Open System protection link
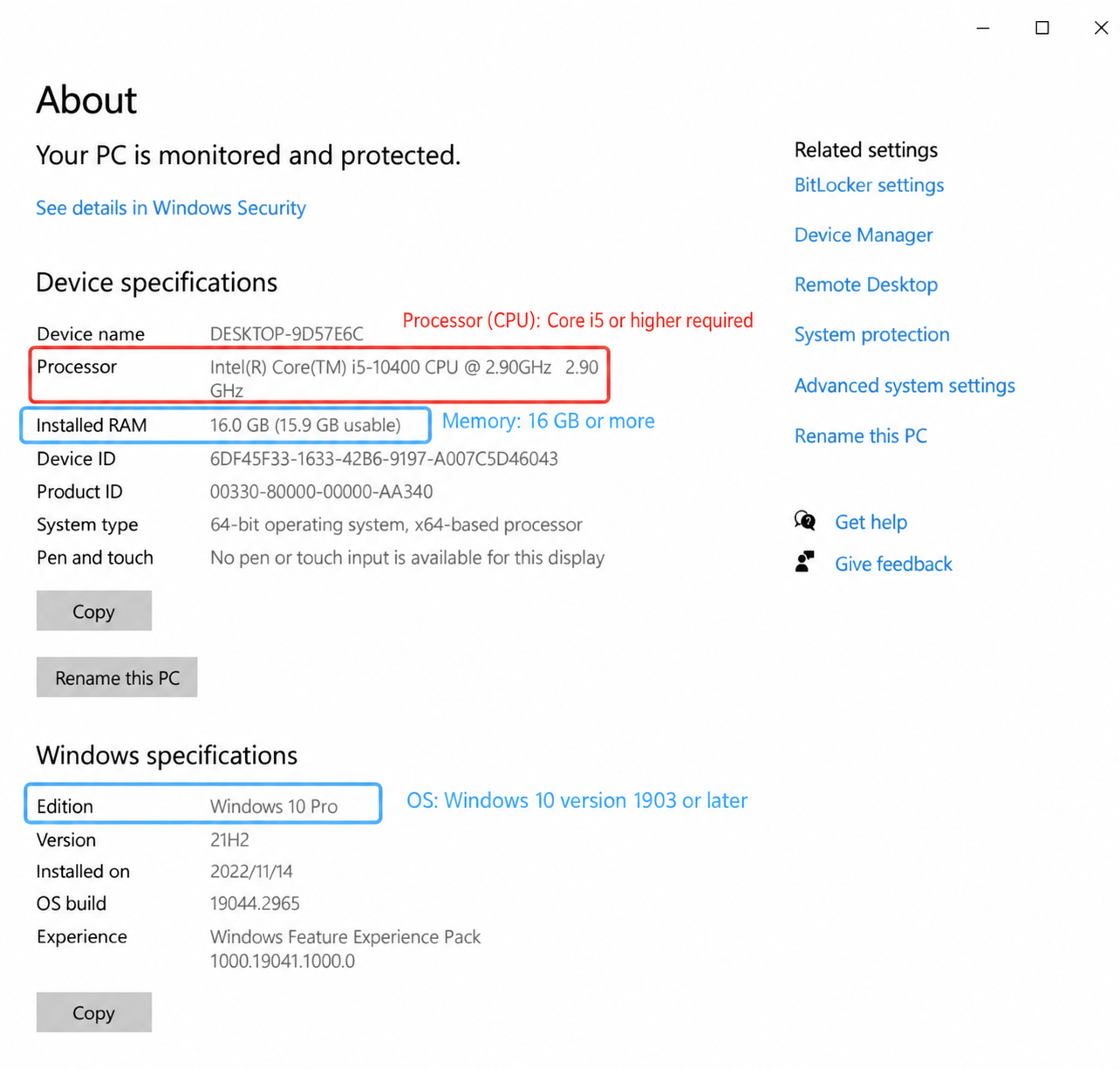 pyautogui.click(x=872, y=334)
